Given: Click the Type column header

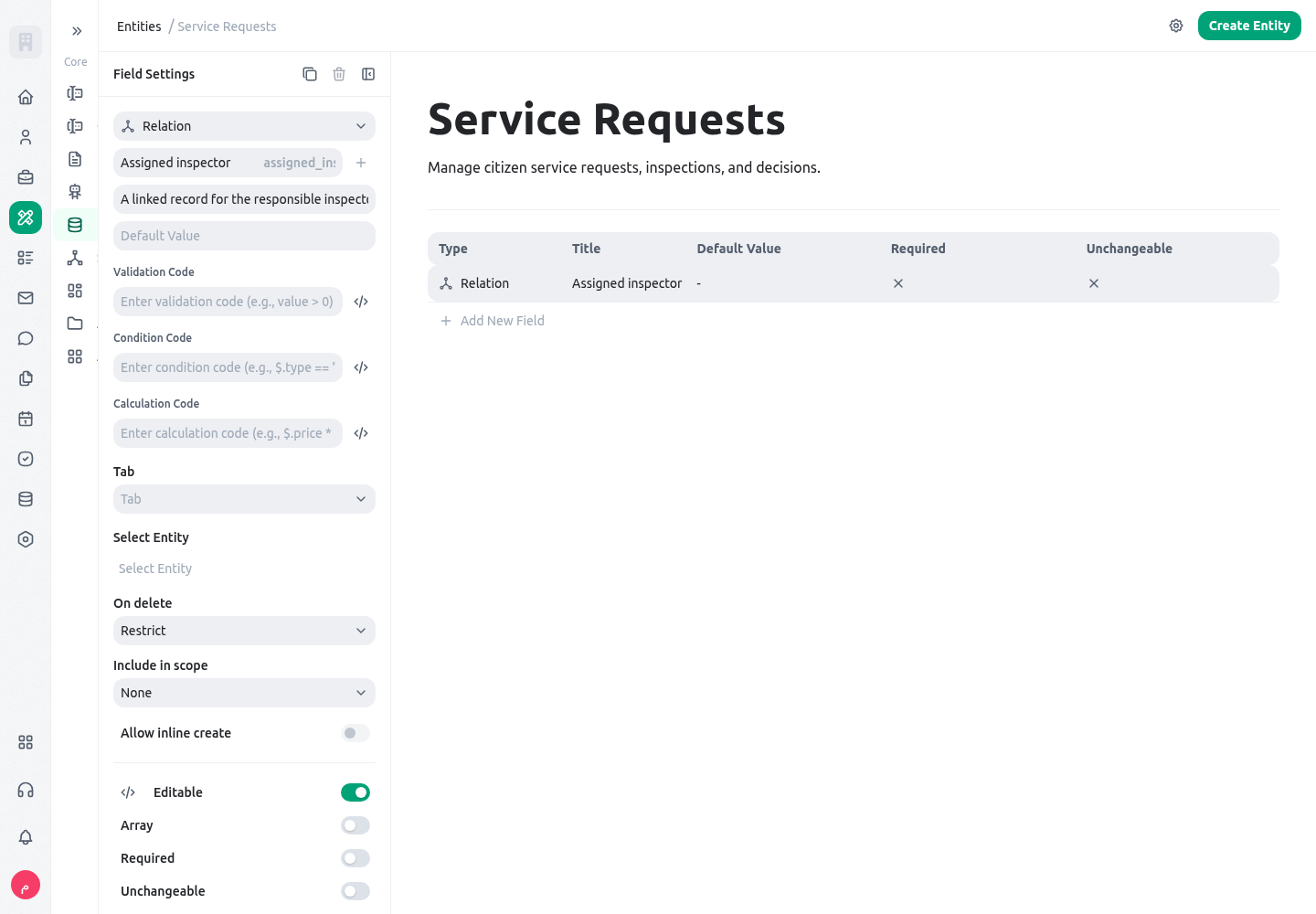Looking at the screenshot, I should coord(453,249).
